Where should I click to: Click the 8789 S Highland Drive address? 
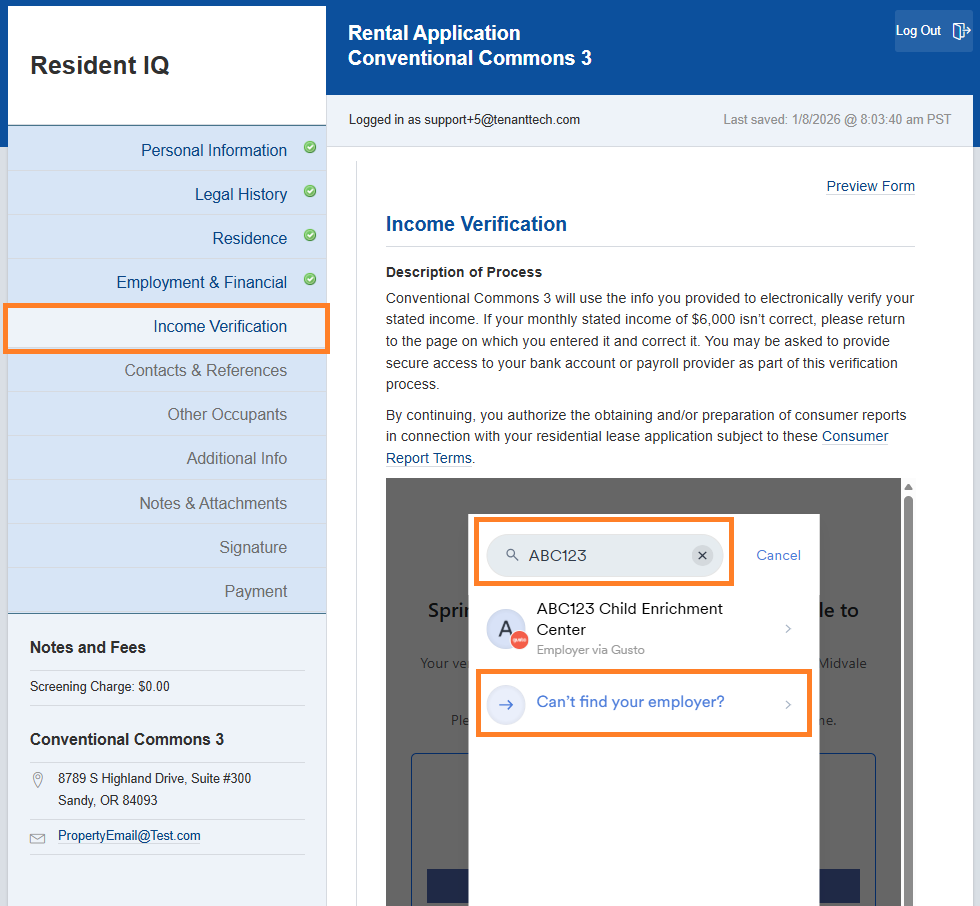pyautogui.click(x=154, y=789)
